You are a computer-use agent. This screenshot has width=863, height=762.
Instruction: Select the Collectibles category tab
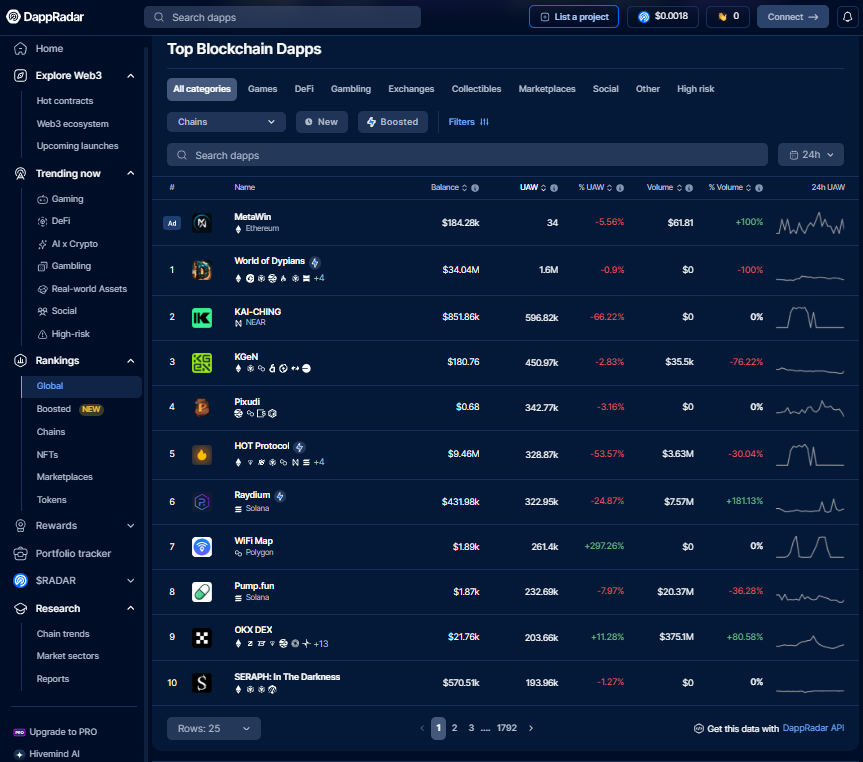(x=476, y=89)
